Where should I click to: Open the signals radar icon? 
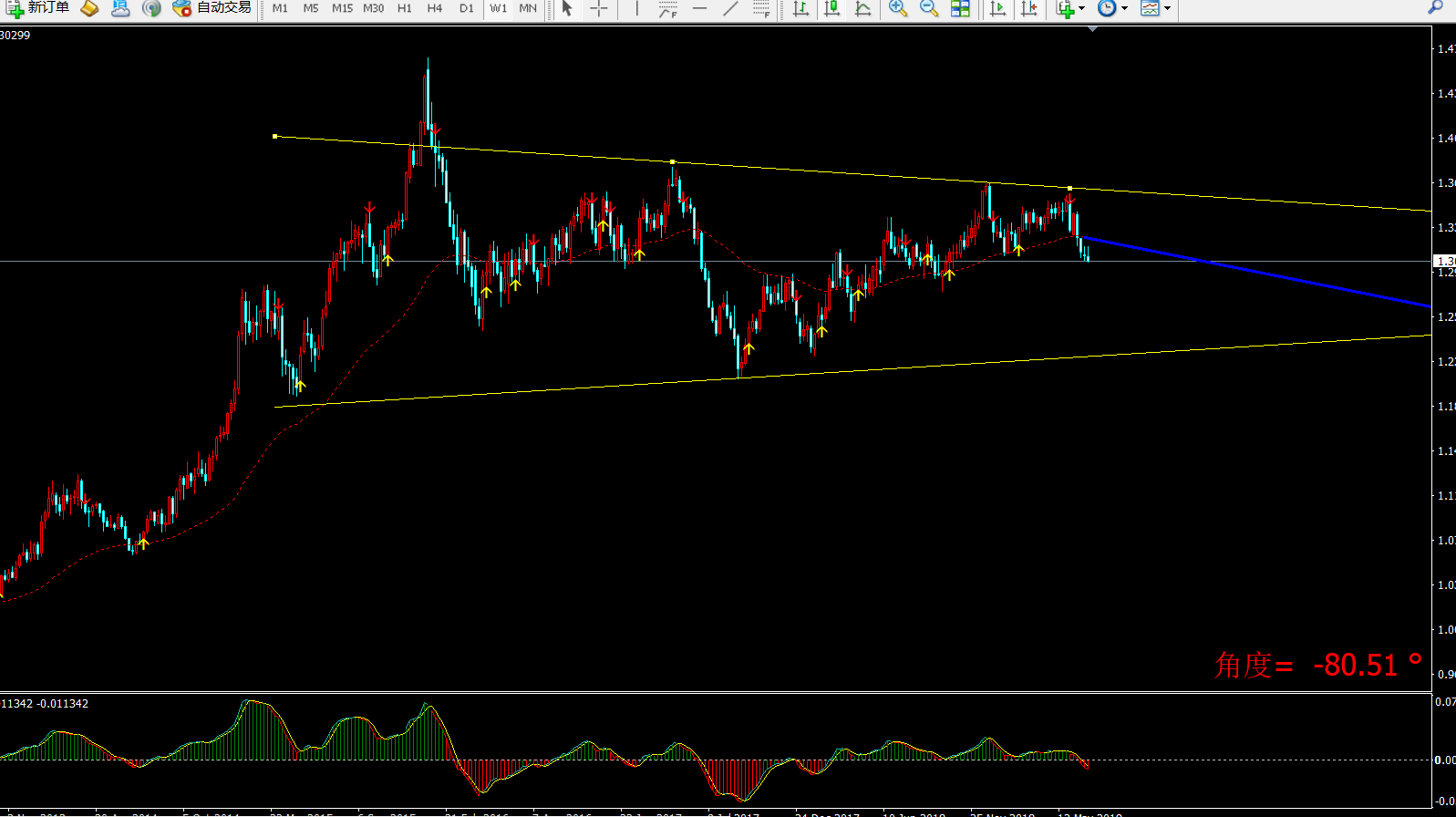(151, 8)
